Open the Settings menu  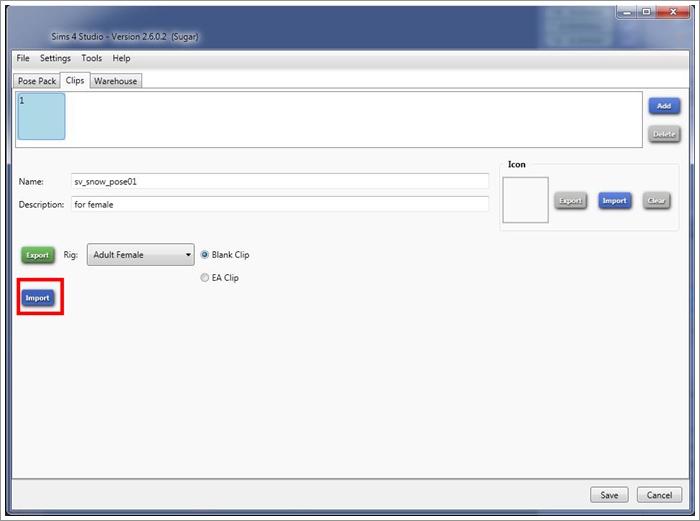click(x=56, y=59)
